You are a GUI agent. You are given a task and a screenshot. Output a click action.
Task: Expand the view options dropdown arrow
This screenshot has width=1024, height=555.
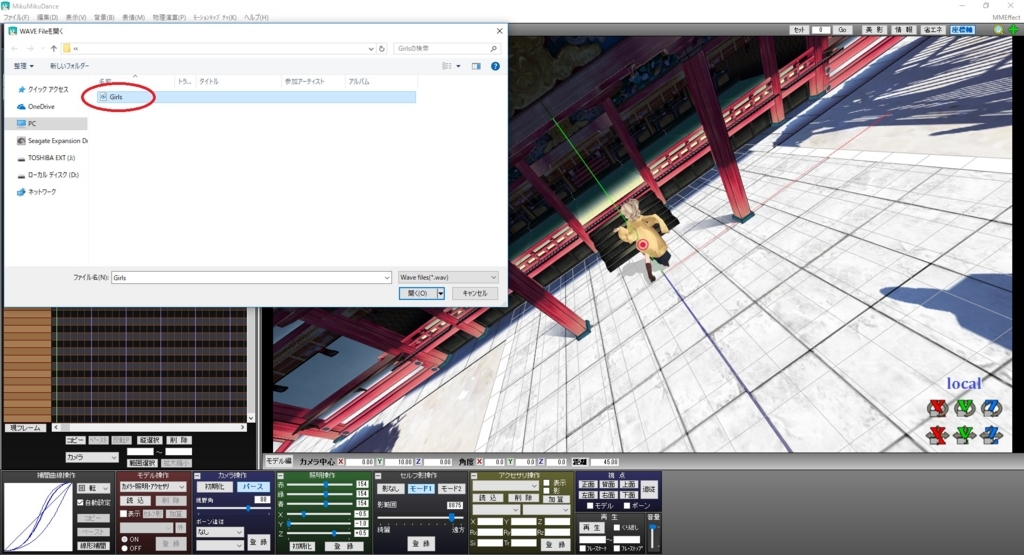click(x=458, y=66)
